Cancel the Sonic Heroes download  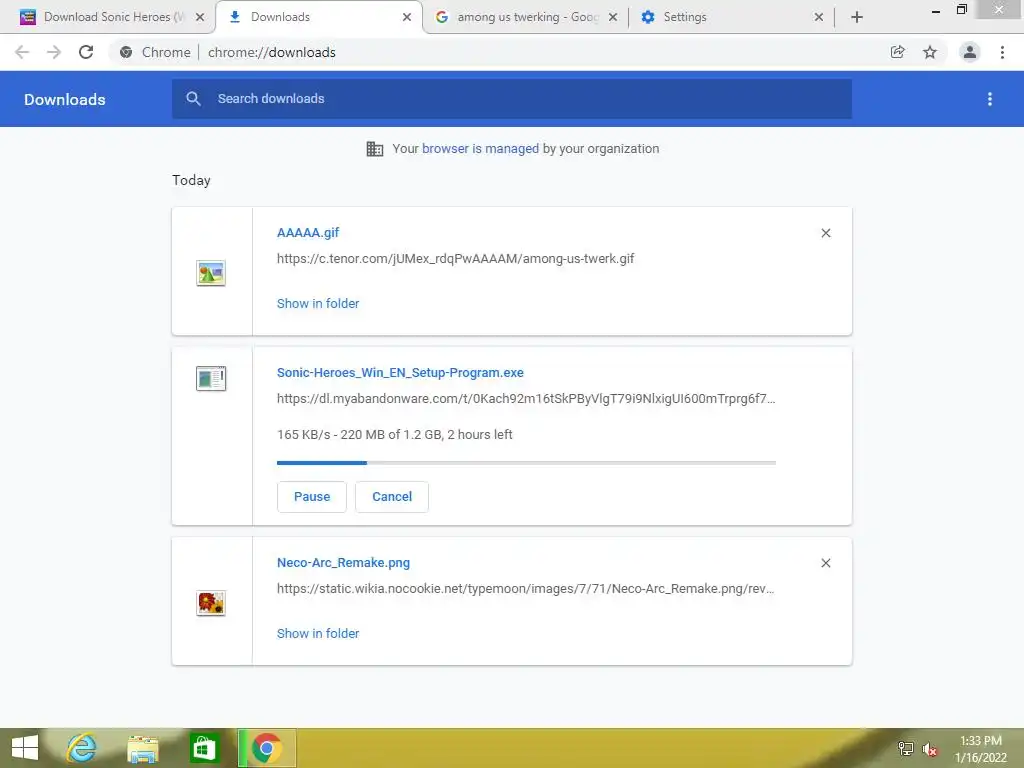click(x=392, y=497)
